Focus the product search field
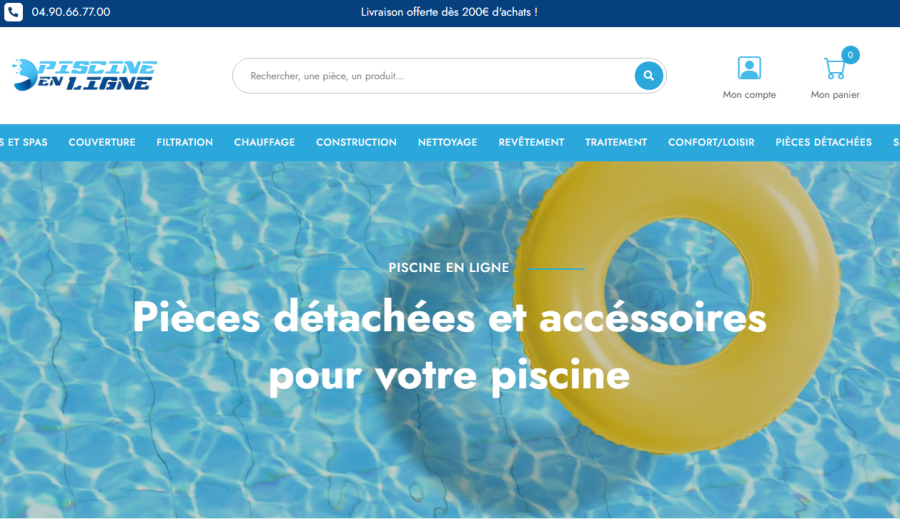Image resolution: width=900 pixels, height=519 pixels. pyautogui.click(x=436, y=76)
